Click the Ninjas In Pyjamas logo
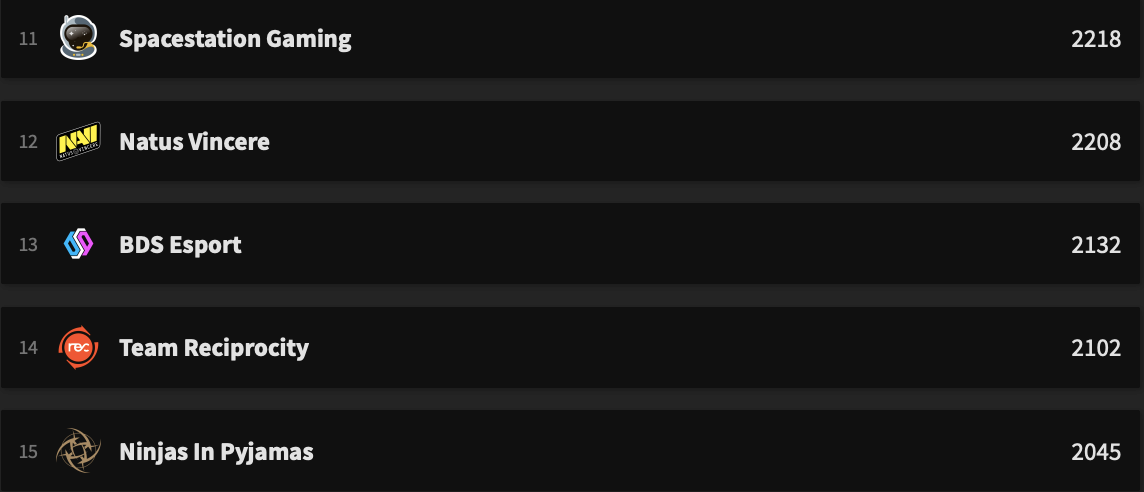The height and width of the screenshot is (492, 1144). (77, 451)
